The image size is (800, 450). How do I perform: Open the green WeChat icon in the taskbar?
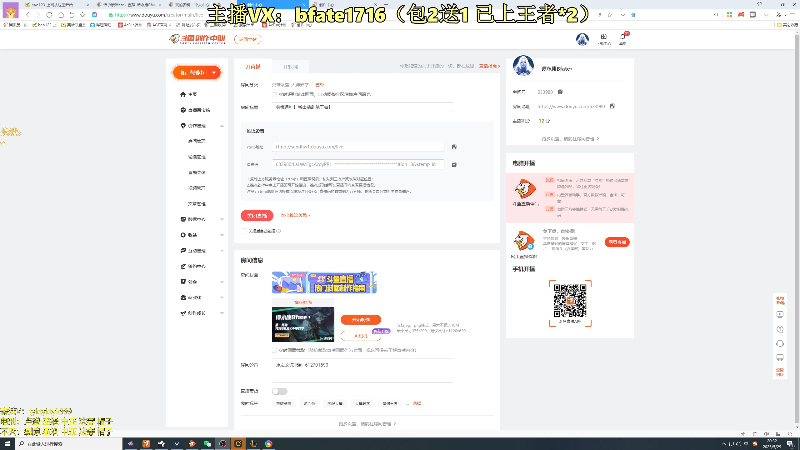coord(207,444)
